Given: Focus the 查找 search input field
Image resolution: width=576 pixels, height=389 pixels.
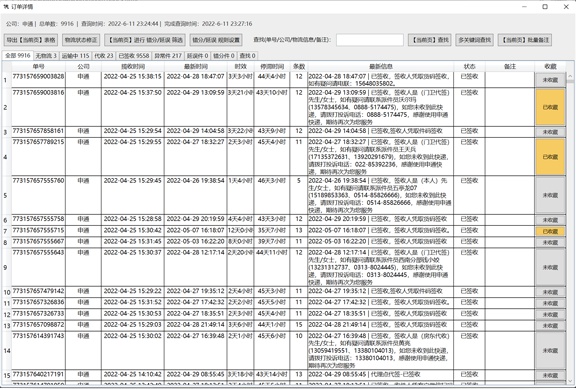Looking at the screenshot, I should (370, 40).
